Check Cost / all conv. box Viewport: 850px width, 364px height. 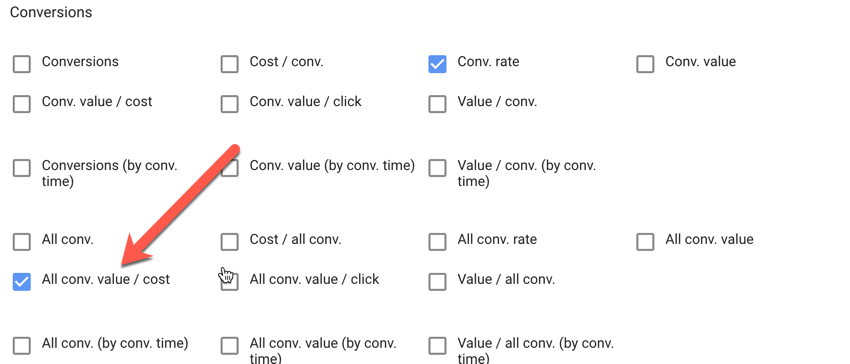[229, 242]
